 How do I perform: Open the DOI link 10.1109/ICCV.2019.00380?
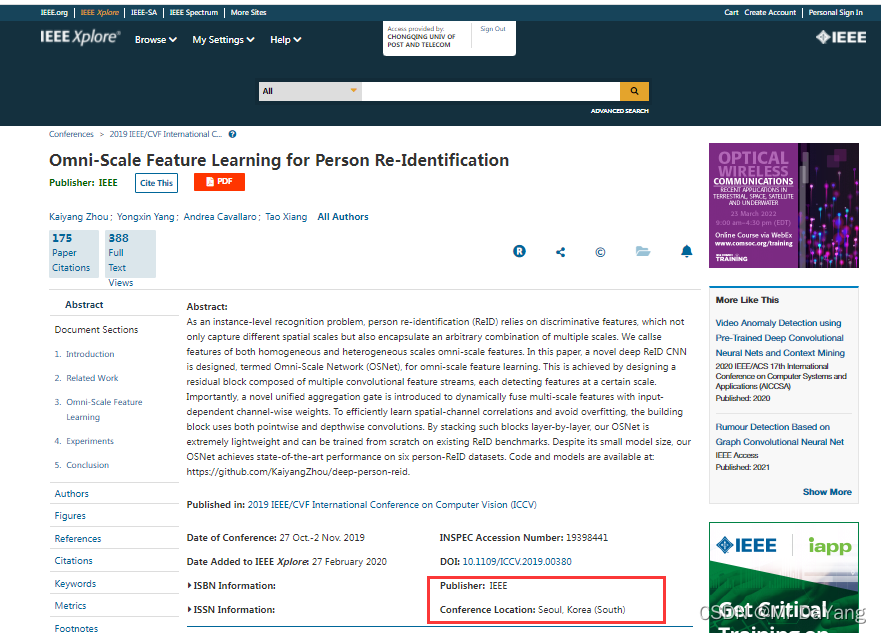coord(517,562)
